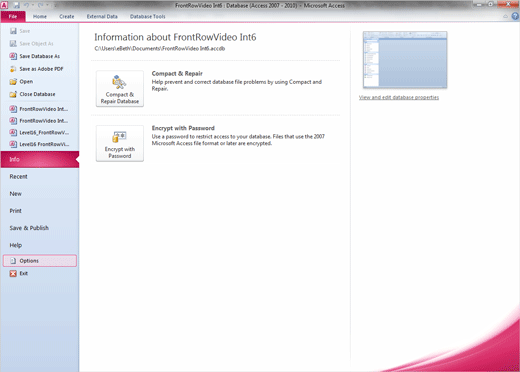Select Info in Backstage sidebar
Image resolution: width=520 pixels, height=372 pixels.
pyautogui.click(x=40, y=159)
